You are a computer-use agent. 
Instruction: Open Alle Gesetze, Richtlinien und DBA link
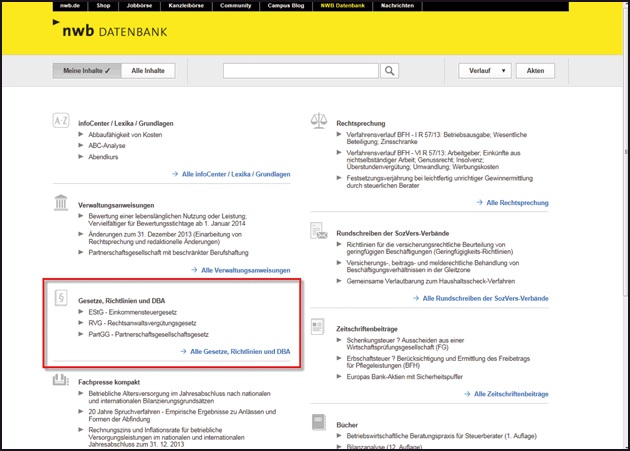point(239,352)
